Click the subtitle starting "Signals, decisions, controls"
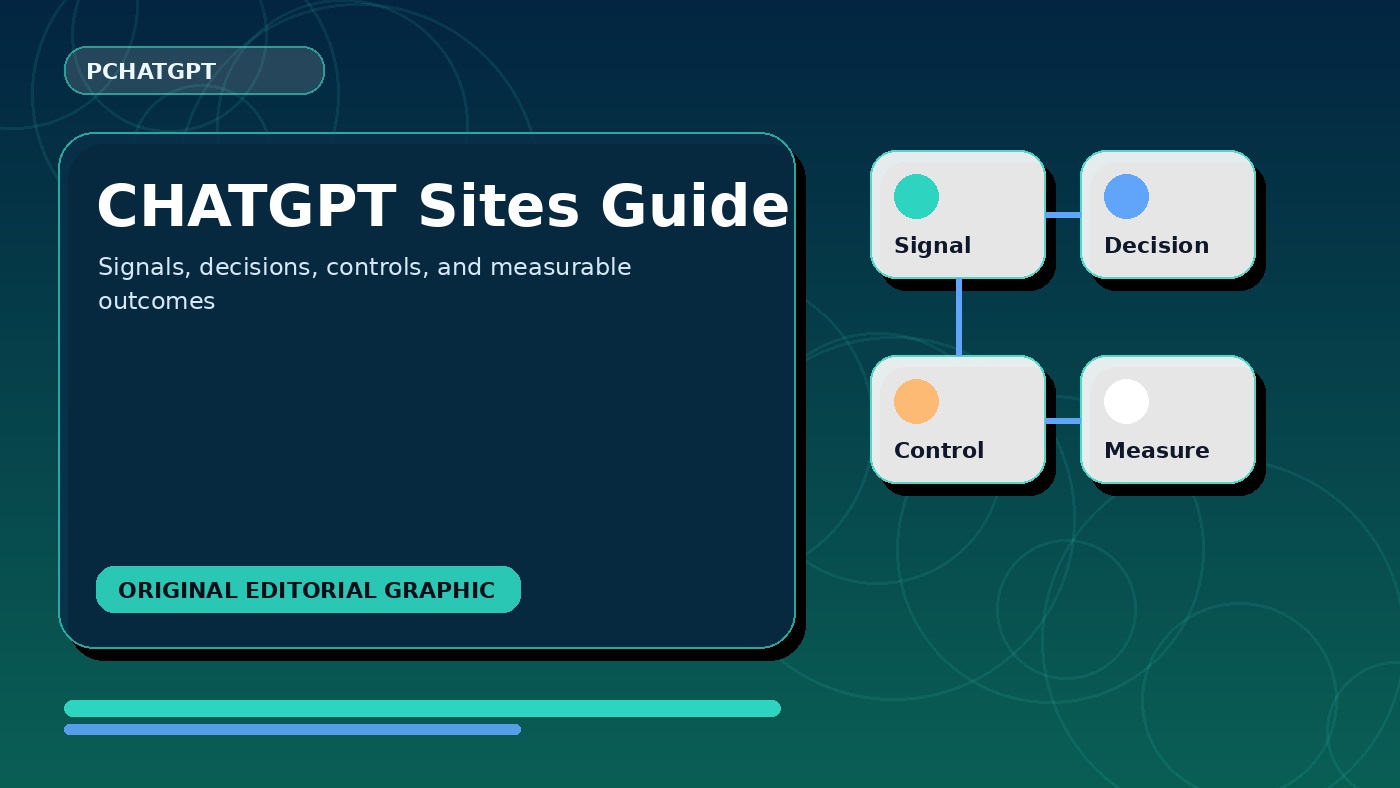This screenshot has height=788, width=1400. click(x=364, y=284)
